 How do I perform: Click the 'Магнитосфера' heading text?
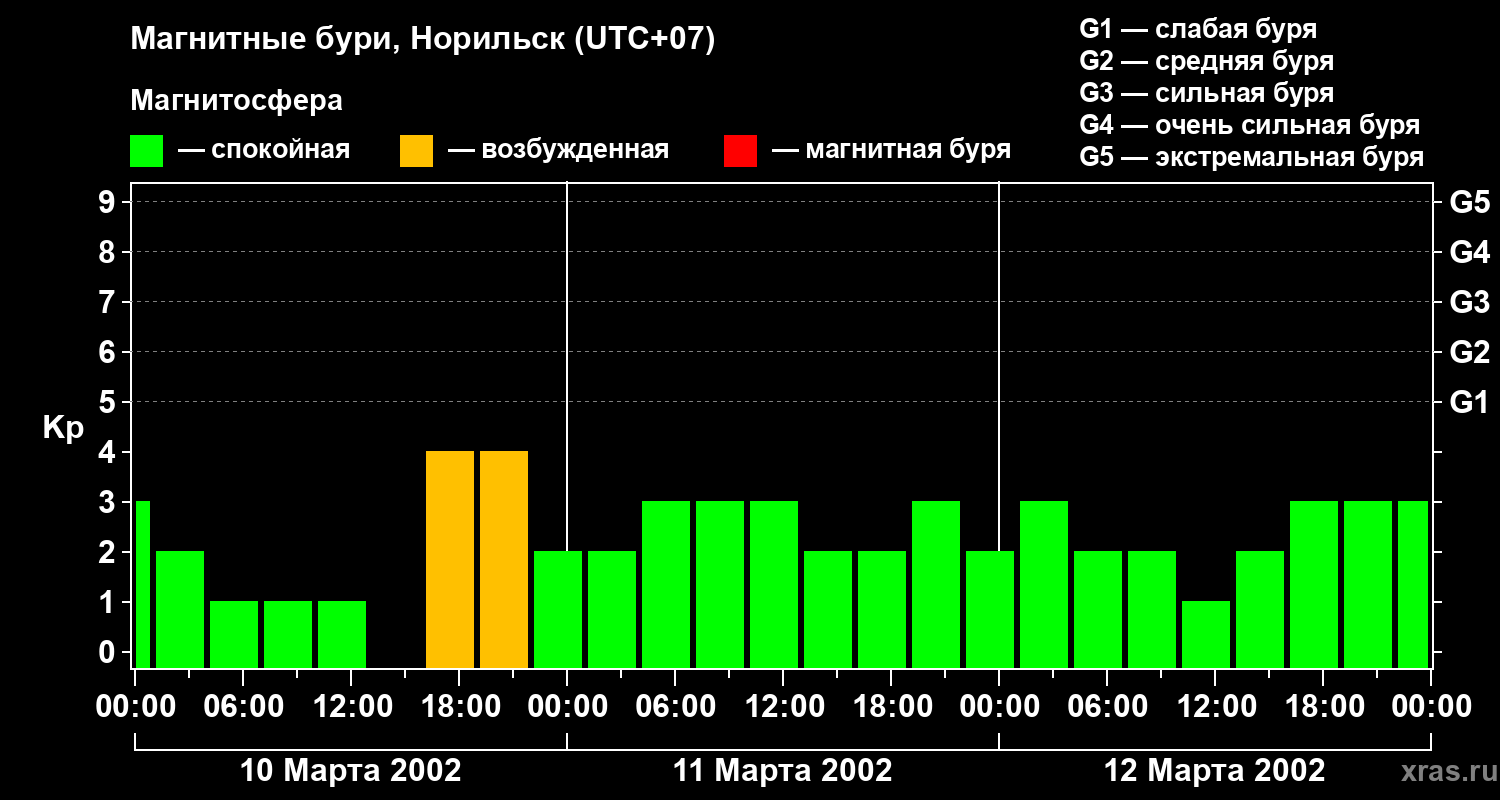point(236,101)
